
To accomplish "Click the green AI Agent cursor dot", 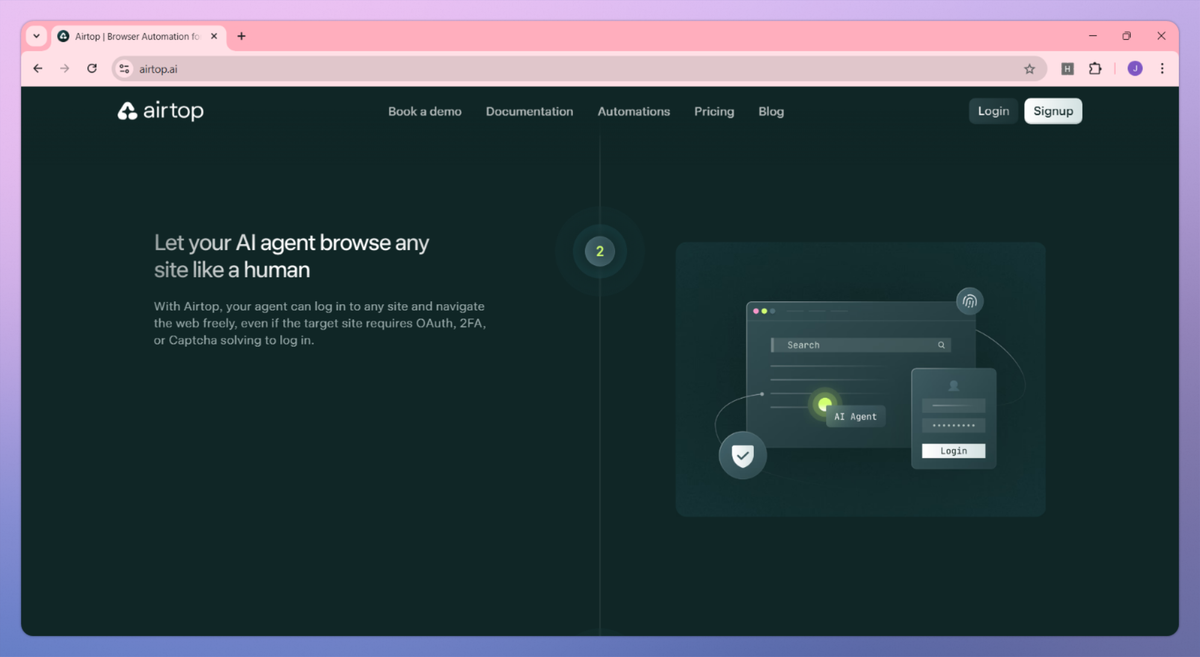I will 825,404.
